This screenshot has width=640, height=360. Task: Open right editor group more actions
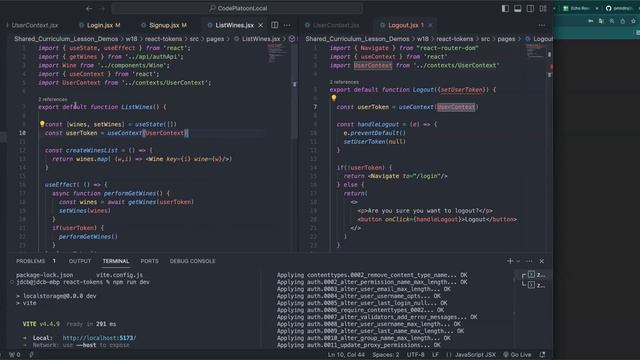542,25
